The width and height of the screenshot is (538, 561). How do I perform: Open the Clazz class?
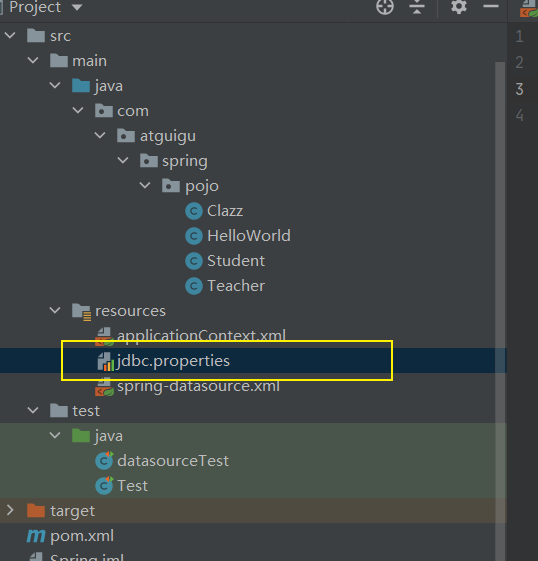click(225, 211)
